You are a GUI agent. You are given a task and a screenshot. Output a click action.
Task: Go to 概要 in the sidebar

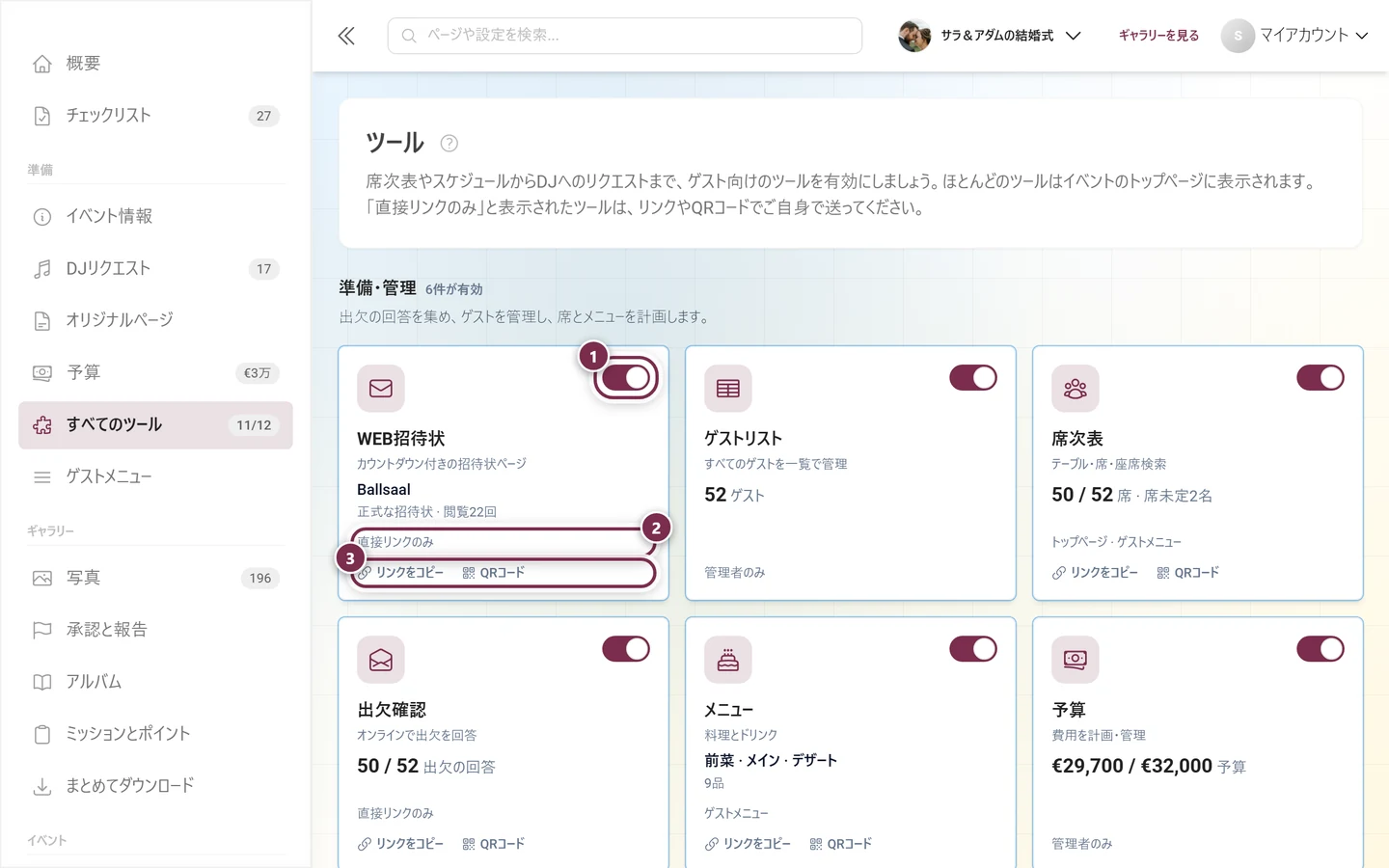pos(155,64)
